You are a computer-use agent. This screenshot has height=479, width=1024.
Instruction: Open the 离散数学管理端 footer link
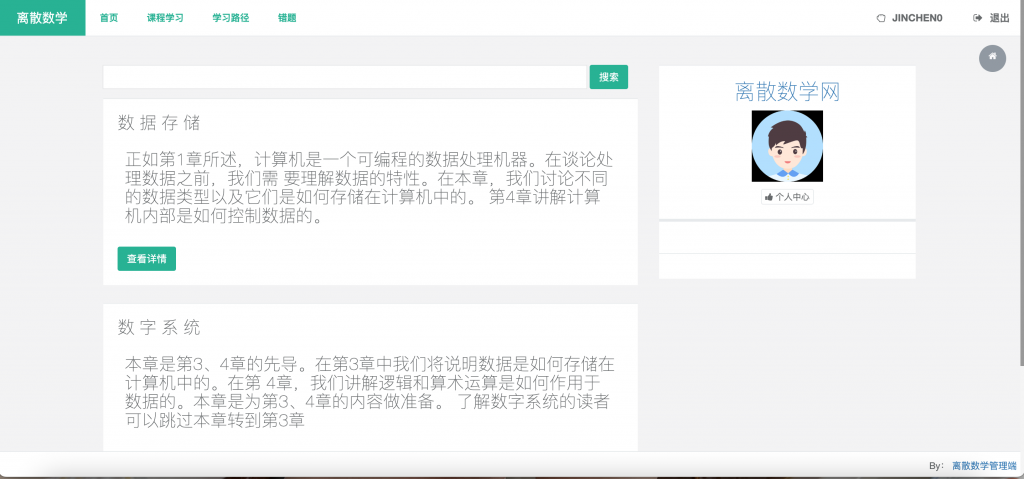tap(984, 466)
